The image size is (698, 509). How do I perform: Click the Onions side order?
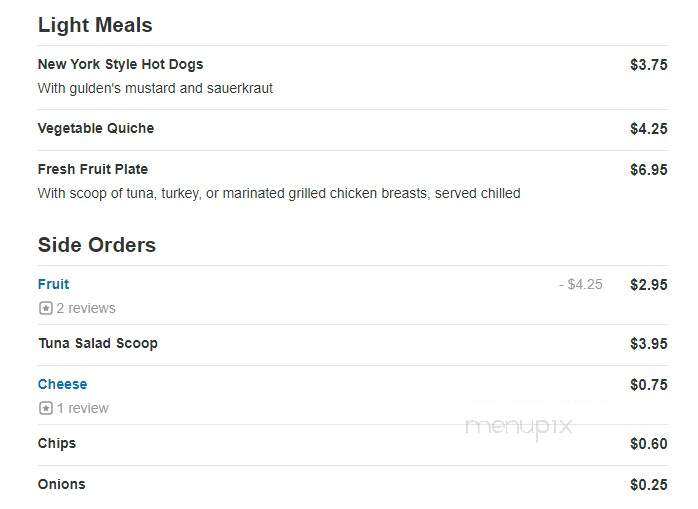tap(61, 484)
